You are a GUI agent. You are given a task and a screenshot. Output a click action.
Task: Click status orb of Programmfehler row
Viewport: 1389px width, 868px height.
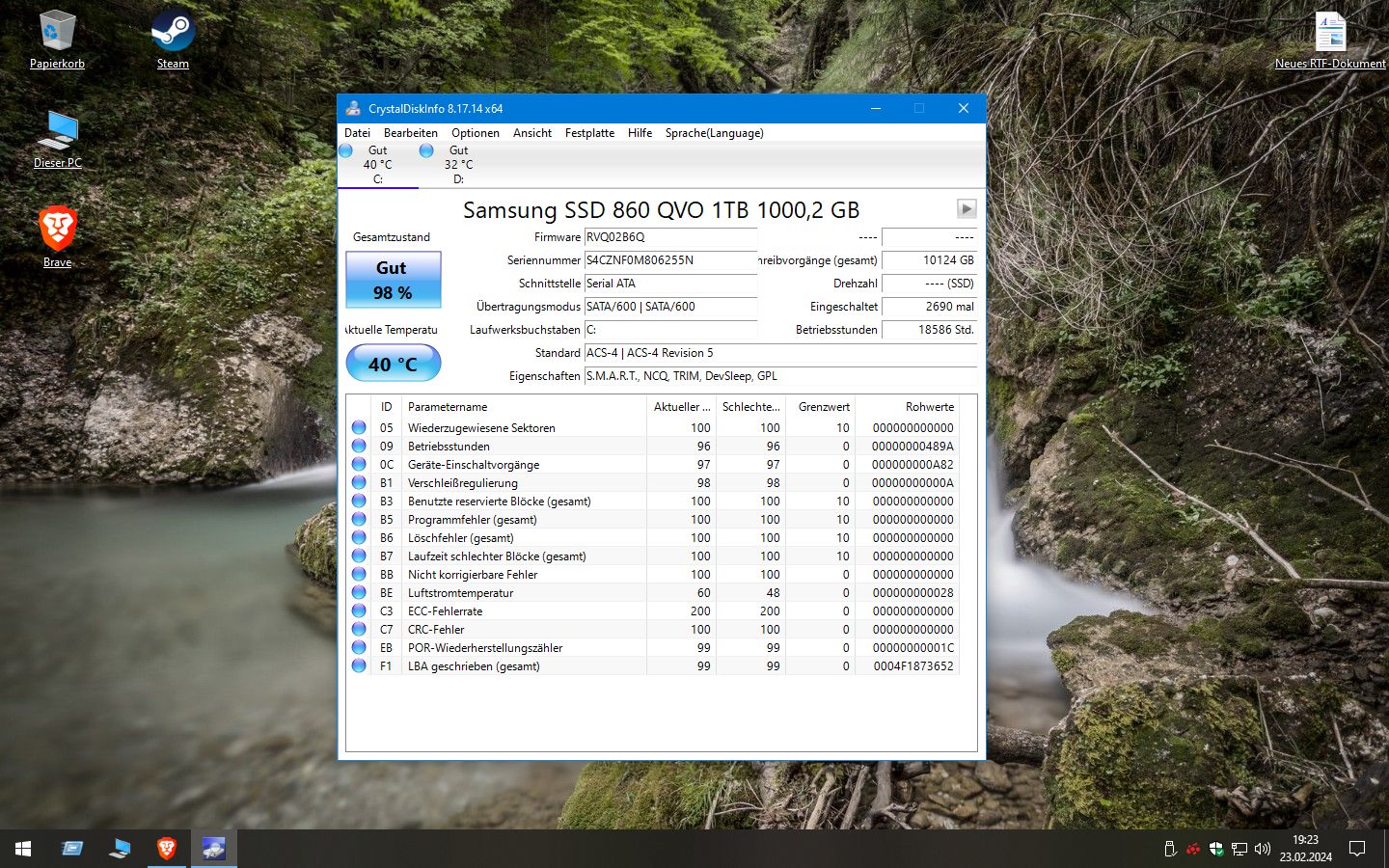359,519
